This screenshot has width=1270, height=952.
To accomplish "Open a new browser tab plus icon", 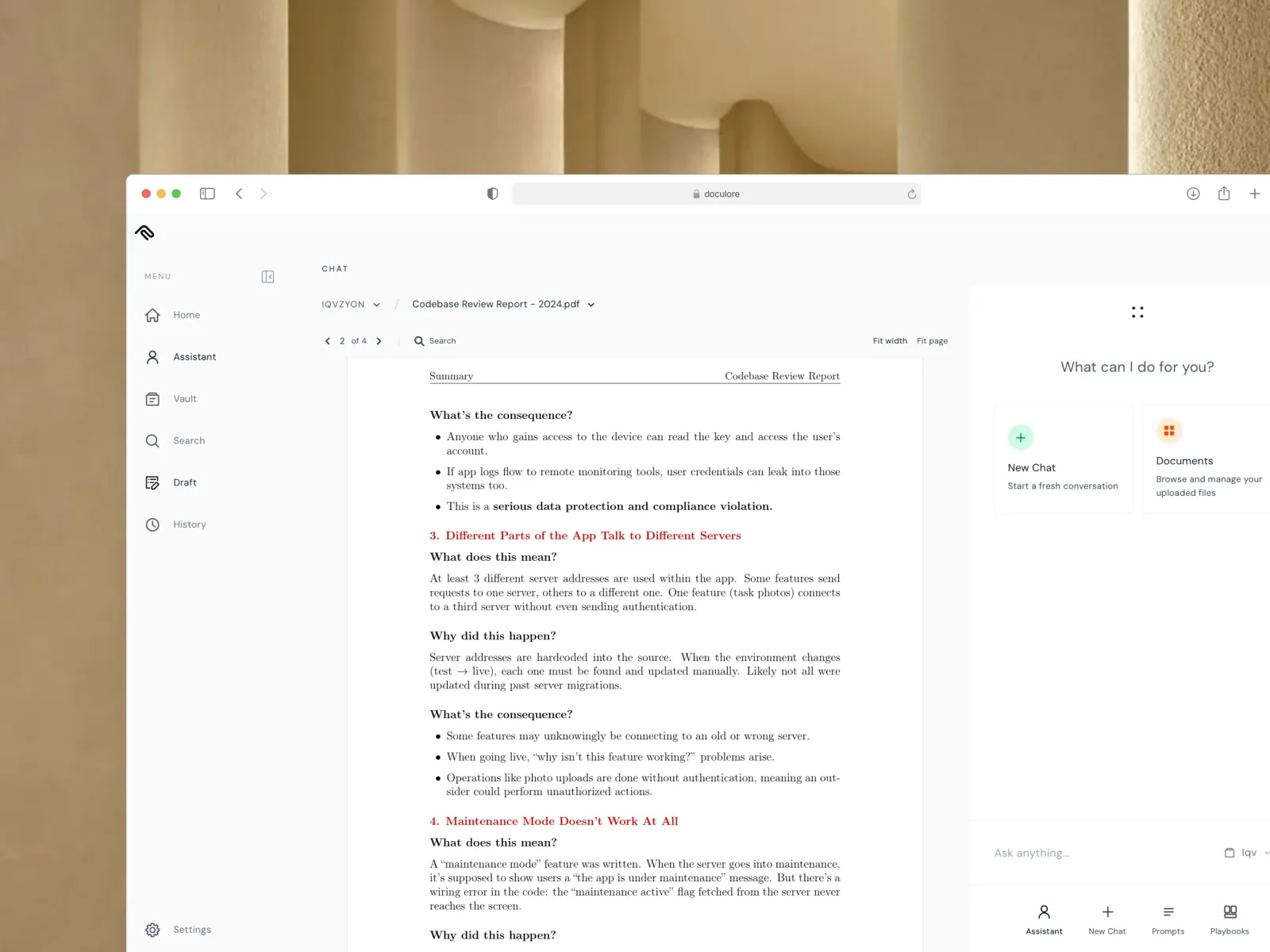I will point(1255,194).
